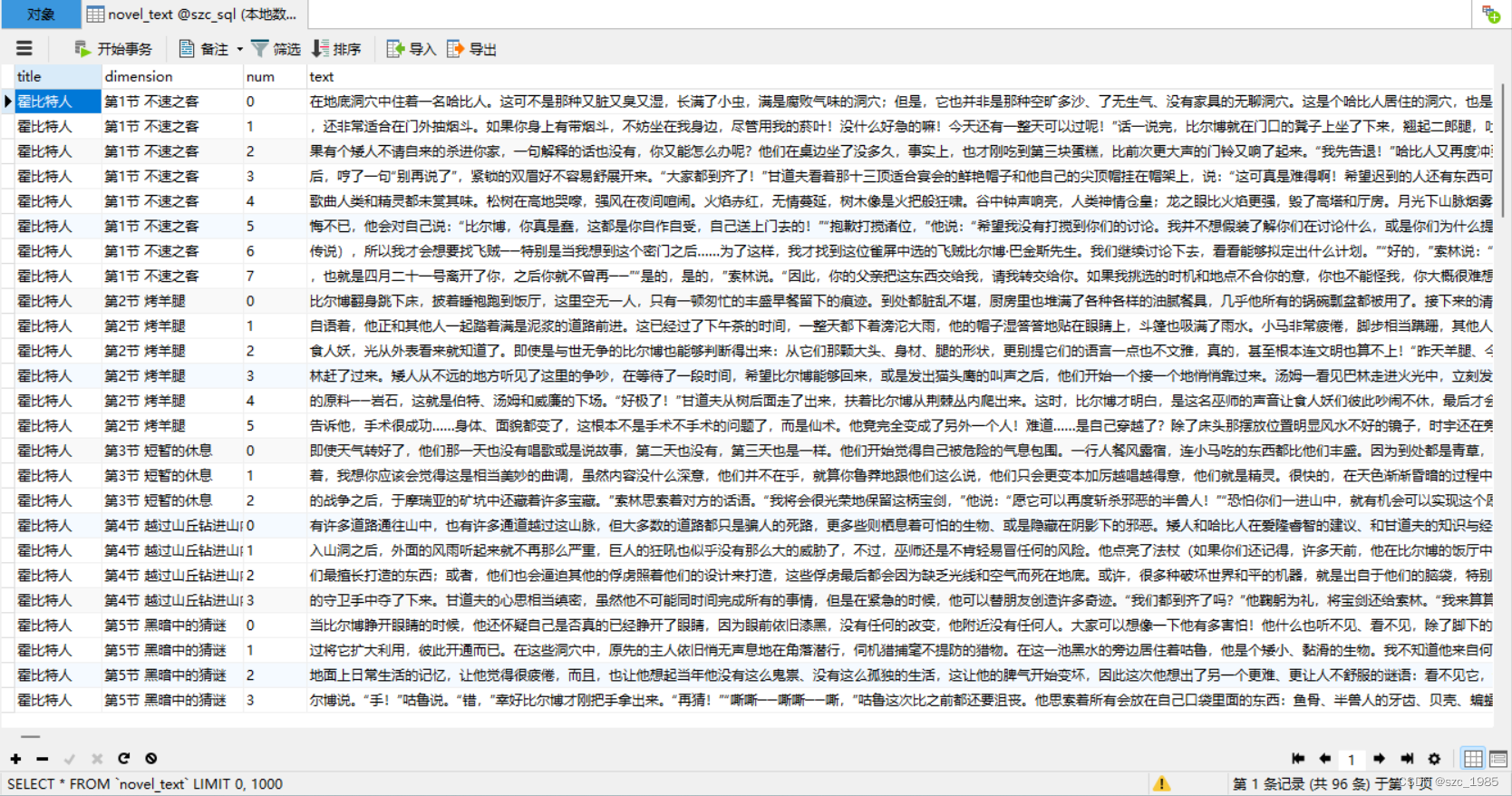Click the SELECT * FROM novel_text statement

pos(145,783)
